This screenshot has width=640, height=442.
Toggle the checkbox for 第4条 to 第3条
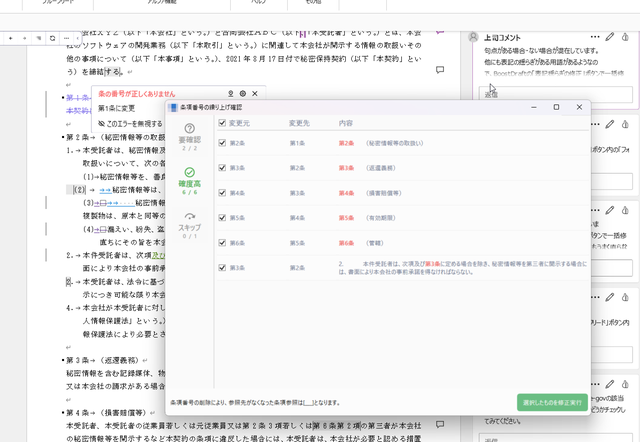point(222,193)
